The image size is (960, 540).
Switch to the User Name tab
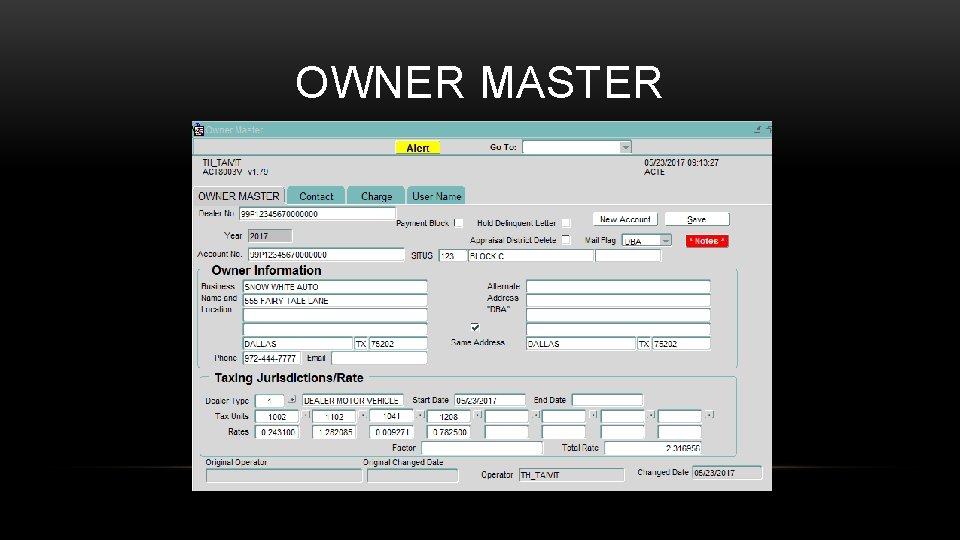coord(436,196)
